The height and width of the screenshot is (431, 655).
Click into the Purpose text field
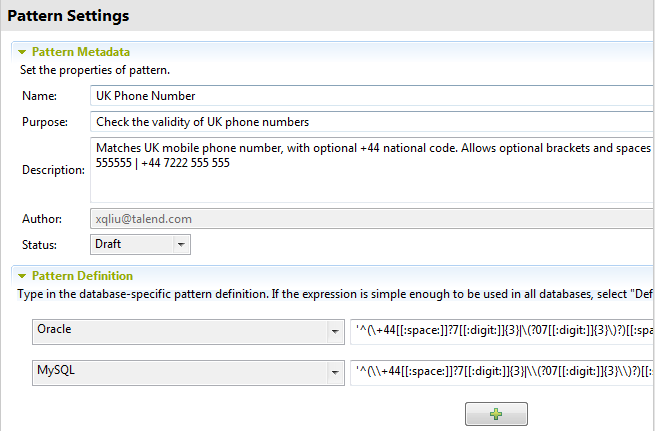coord(370,122)
